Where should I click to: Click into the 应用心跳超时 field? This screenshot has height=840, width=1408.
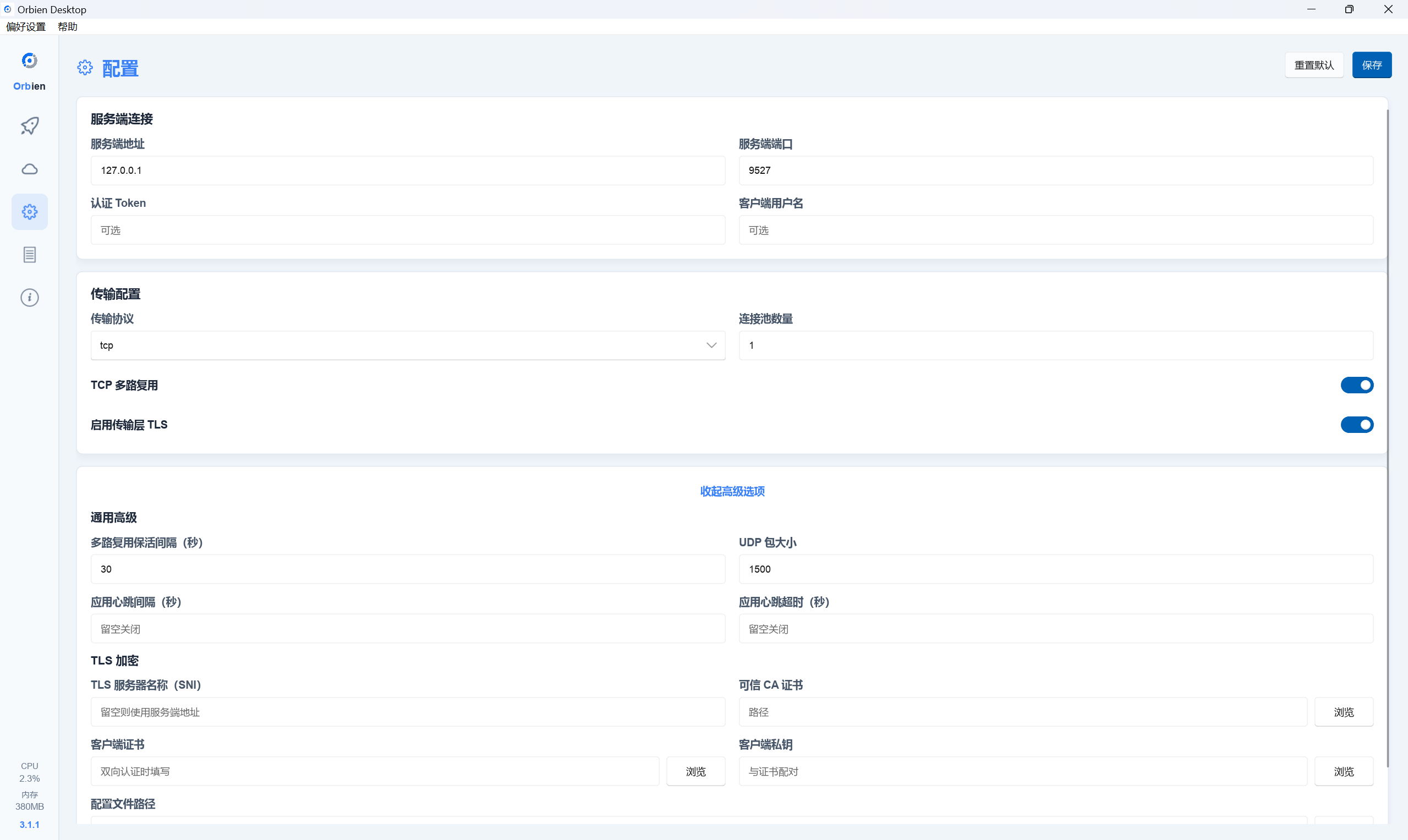pos(1056,629)
